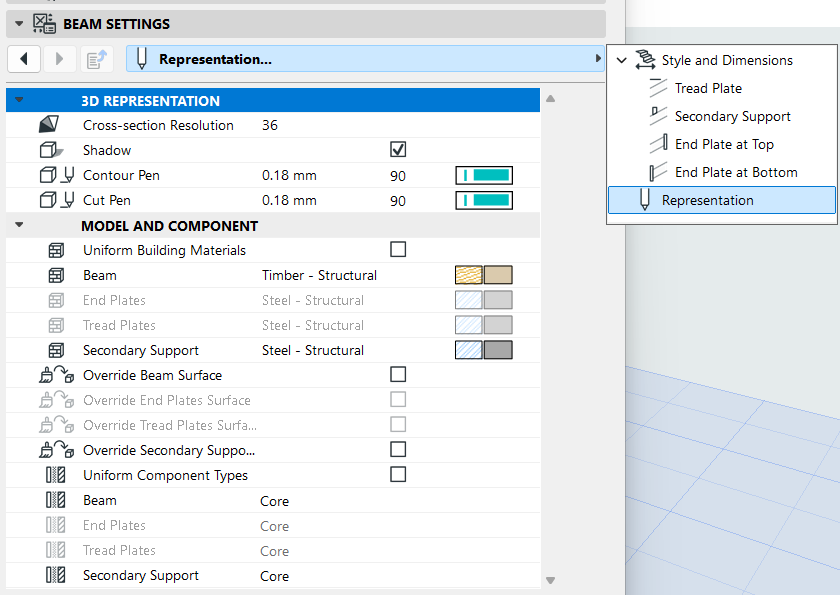Click the Cut Pen row icon
840x595 pixels.
57,200
